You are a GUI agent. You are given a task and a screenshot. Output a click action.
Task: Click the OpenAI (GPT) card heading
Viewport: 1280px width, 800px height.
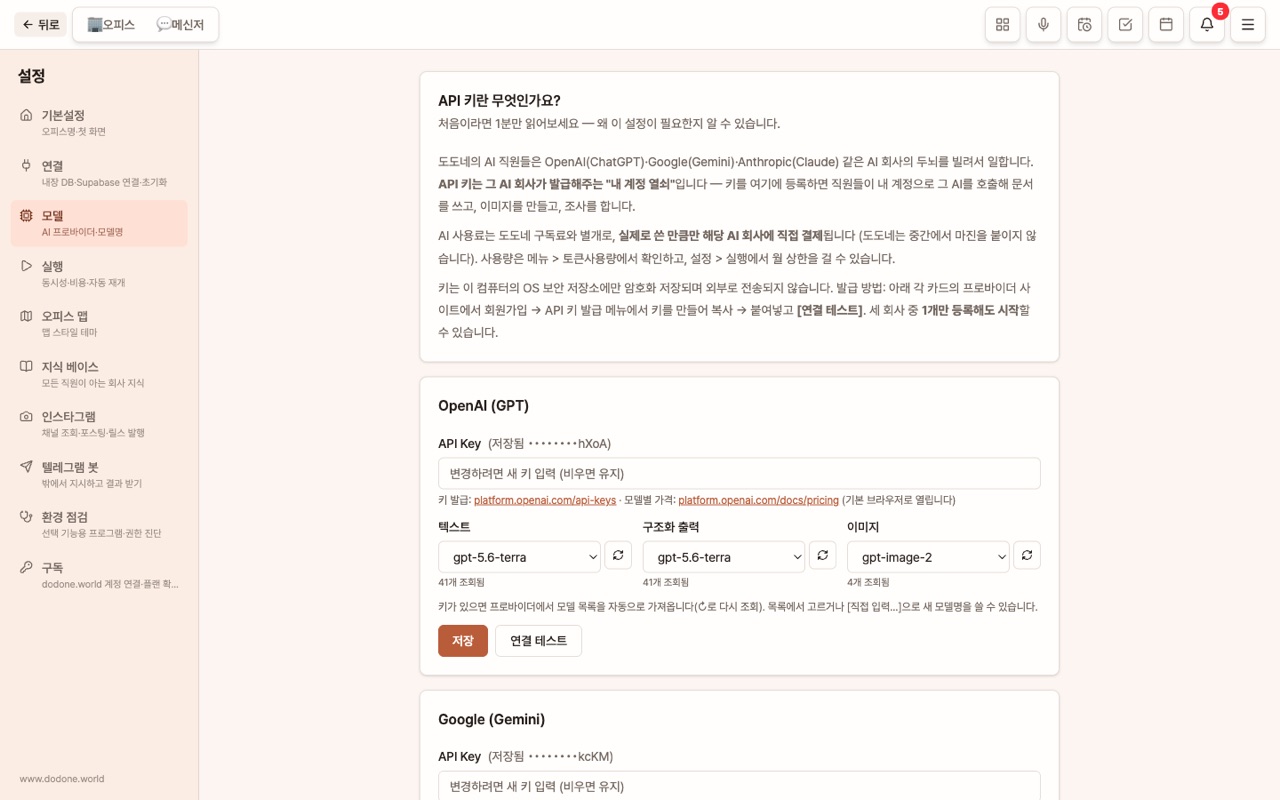click(484, 406)
